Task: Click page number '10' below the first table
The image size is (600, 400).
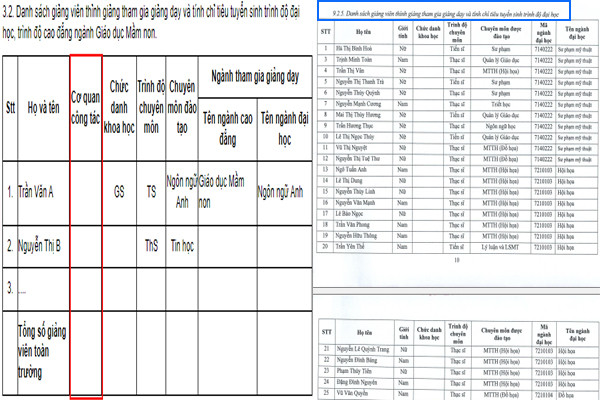Action: pos(457,260)
